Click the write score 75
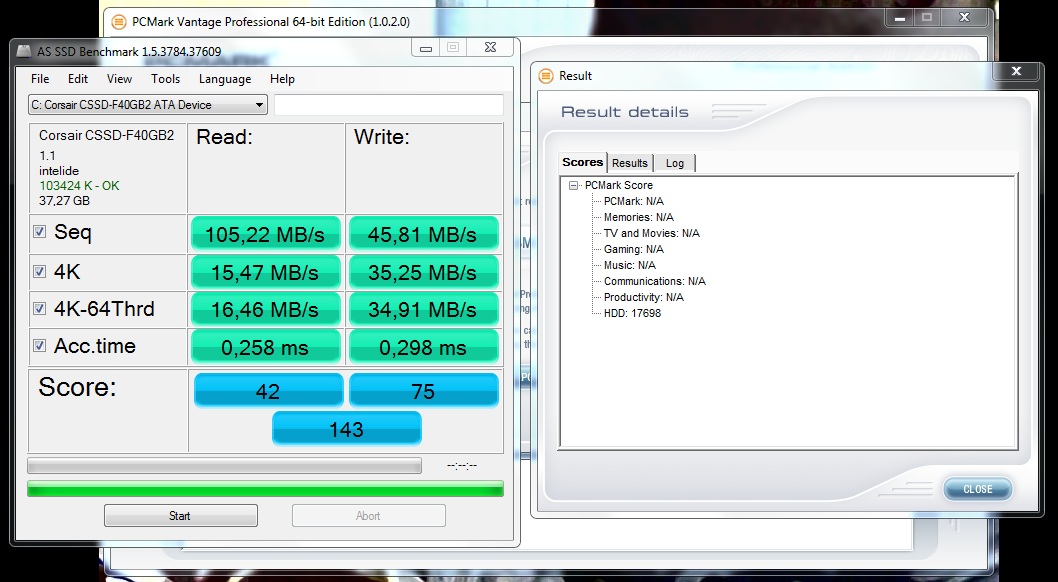 [x=424, y=390]
